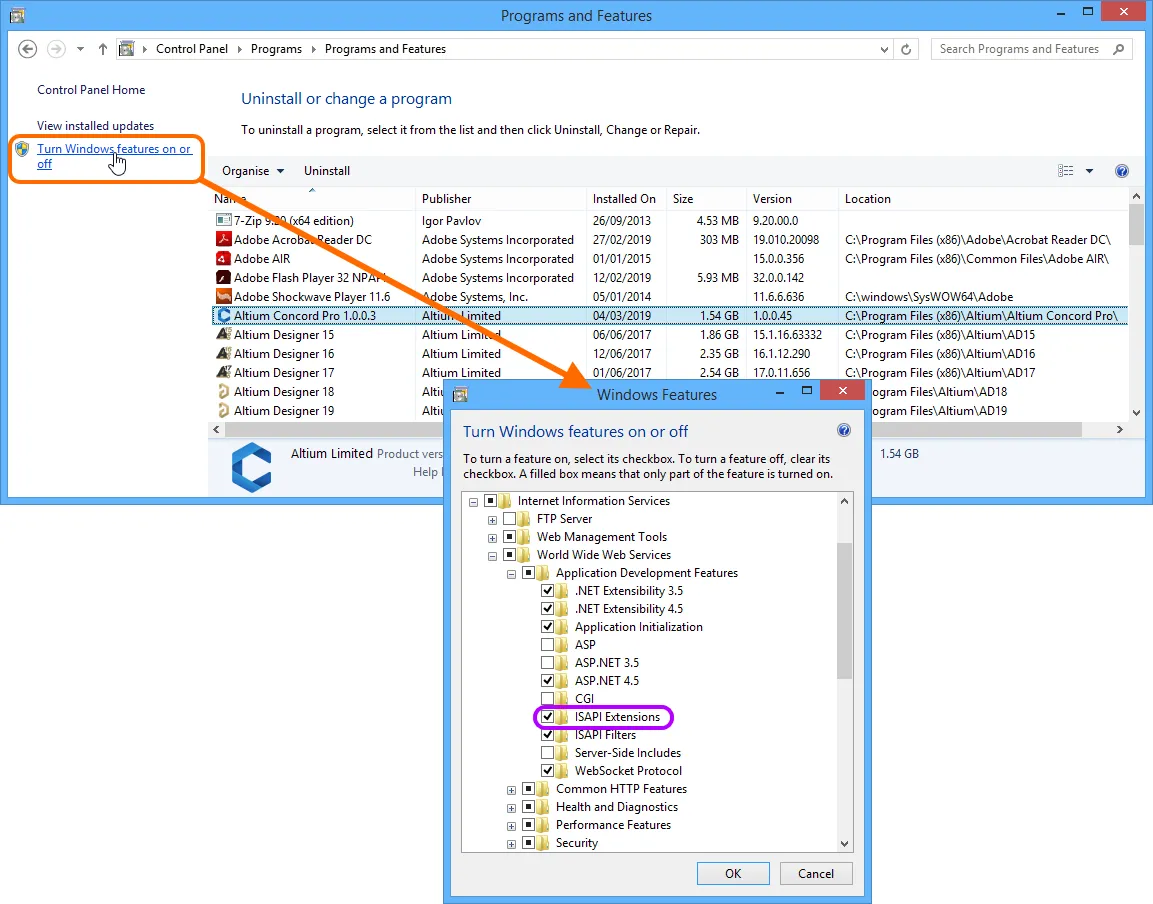The height and width of the screenshot is (904, 1153).
Task: Select Adobe Flash Player icon
Action: click(224, 277)
